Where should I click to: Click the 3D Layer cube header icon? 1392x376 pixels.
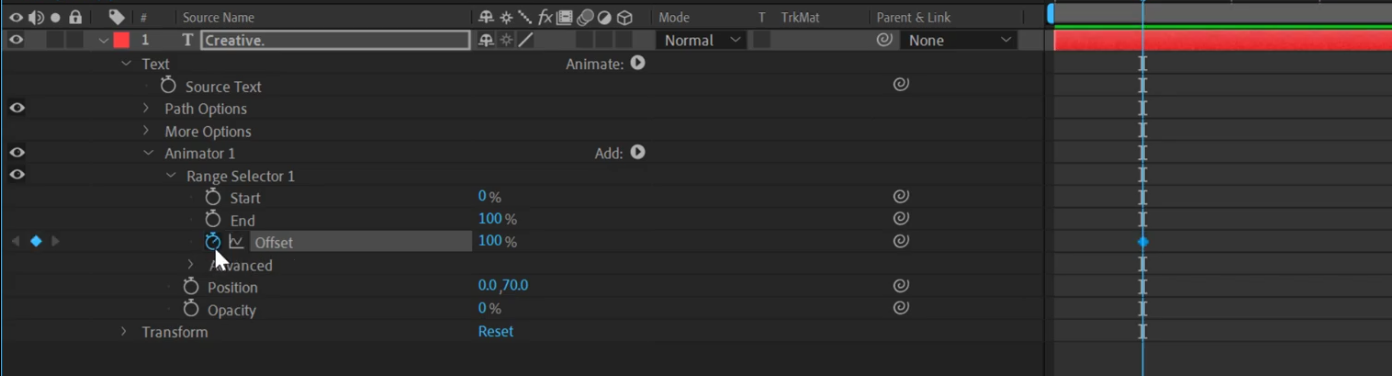(x=624, y=17)
